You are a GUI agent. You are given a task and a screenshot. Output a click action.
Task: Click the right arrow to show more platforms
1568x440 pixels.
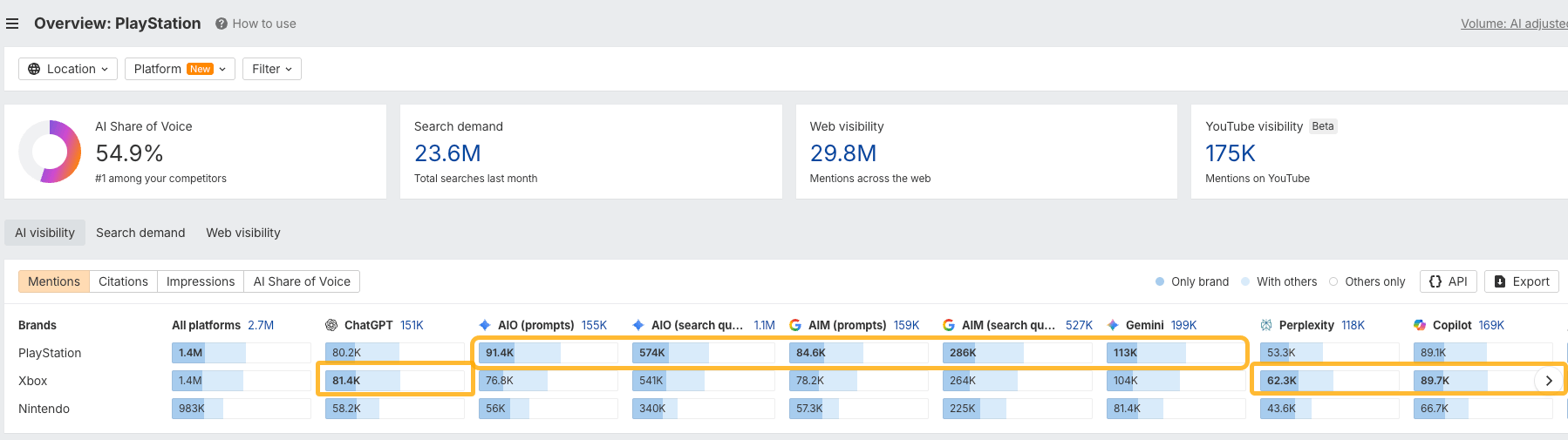pyautogui.click(x=1549, y=381)
